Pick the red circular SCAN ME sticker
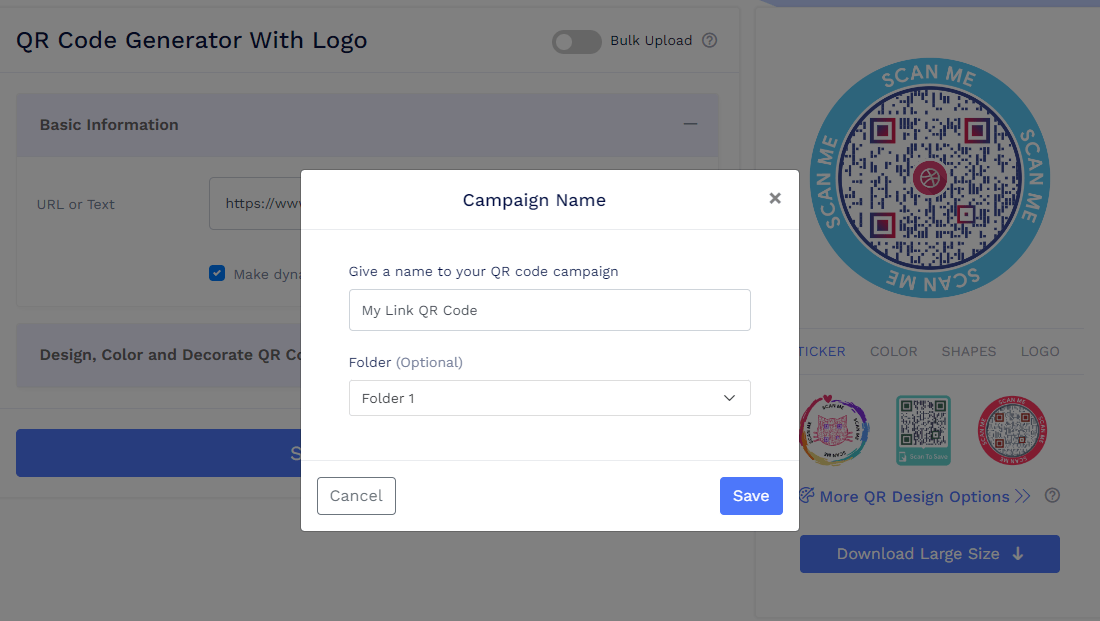 coord(1012,430)
